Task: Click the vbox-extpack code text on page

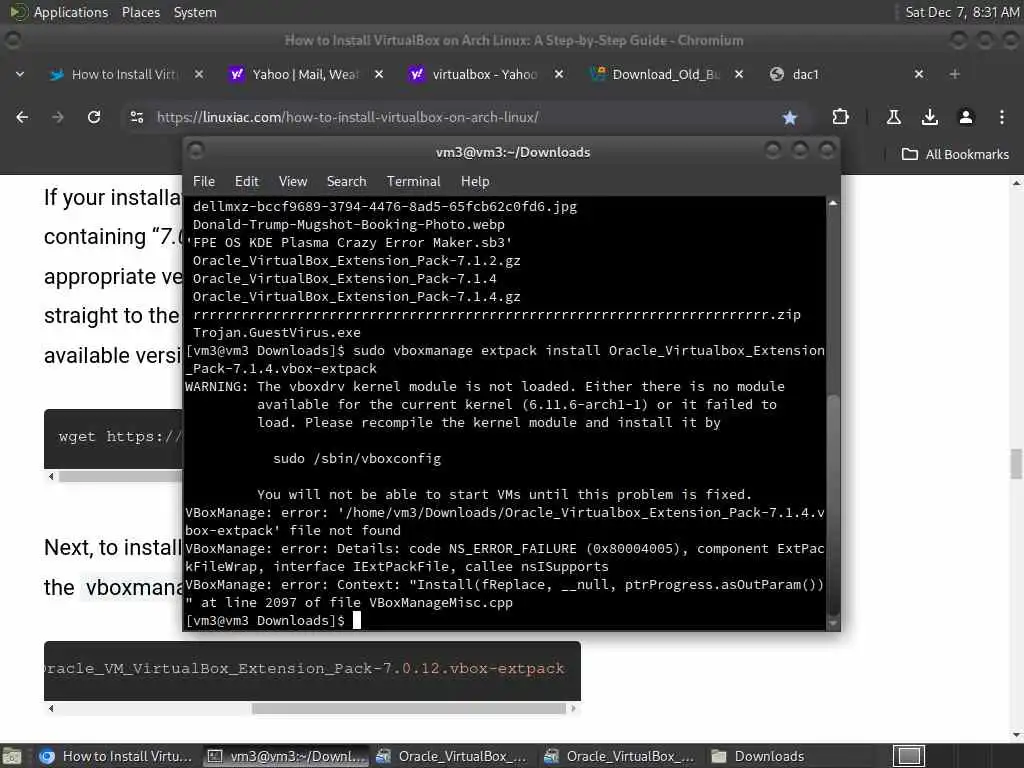Action: (304, 669)
